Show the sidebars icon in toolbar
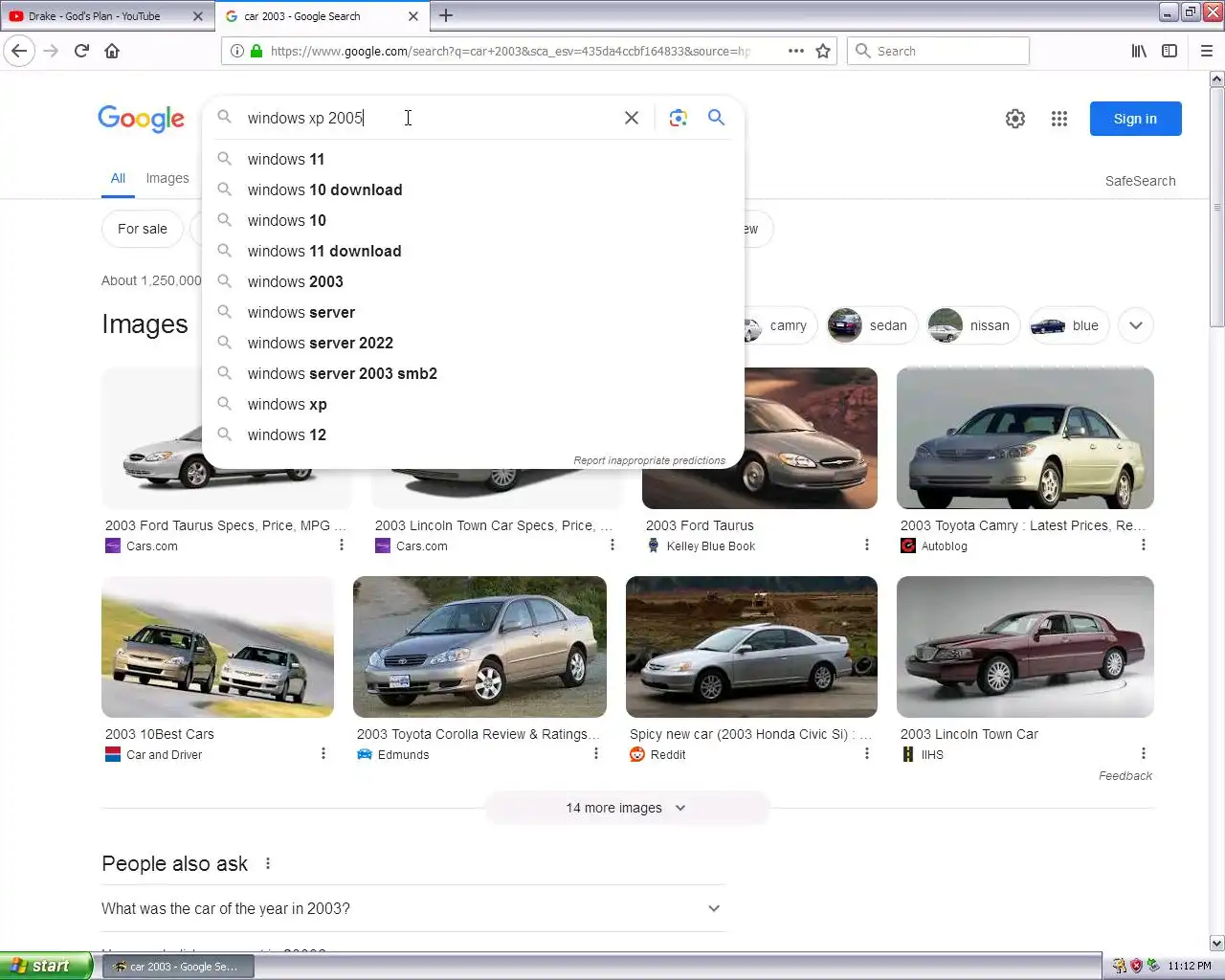Image resolution: width=1225 pixels, height=980 pixels. click(x=1169, y=51)
